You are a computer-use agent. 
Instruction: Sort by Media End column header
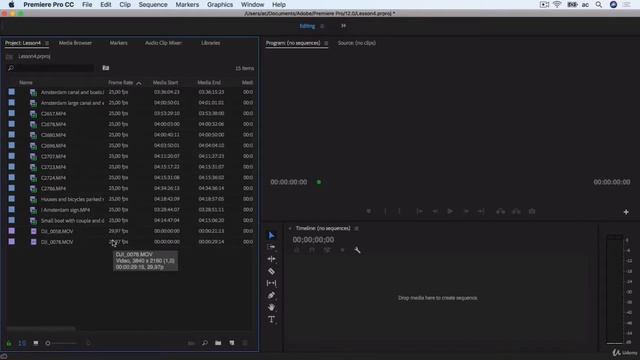[209, 82]
